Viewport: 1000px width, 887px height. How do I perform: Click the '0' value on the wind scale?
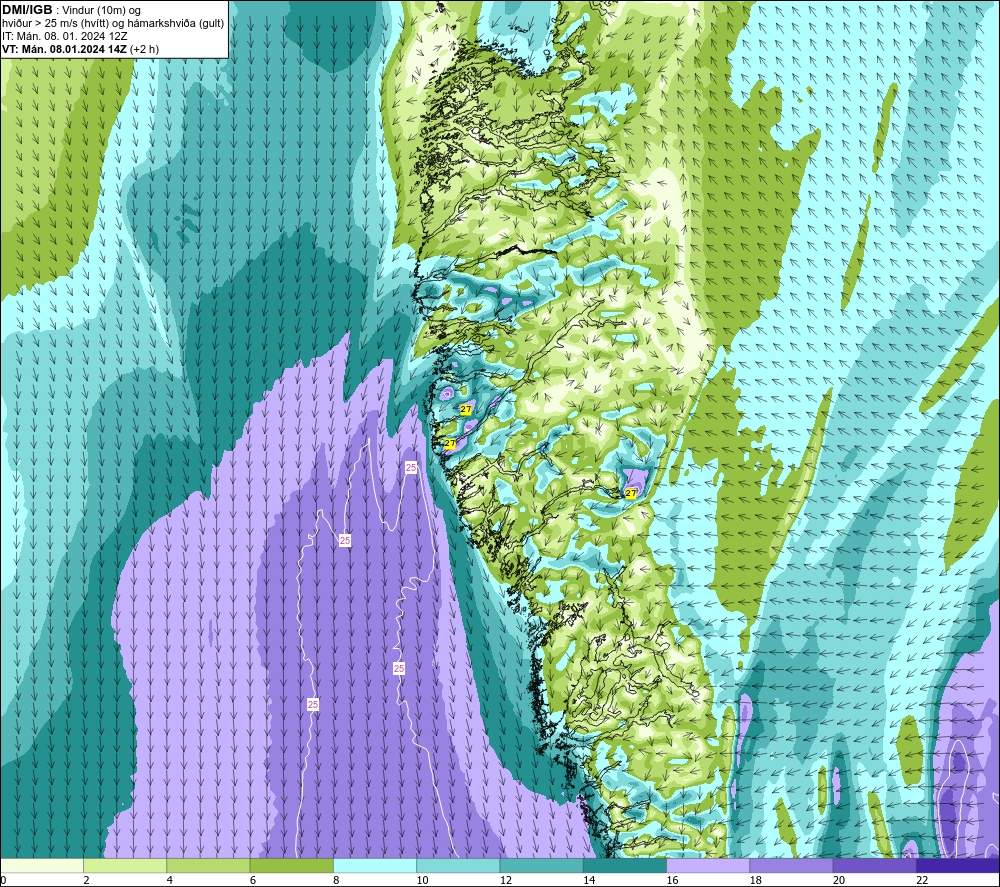(3, 881)
